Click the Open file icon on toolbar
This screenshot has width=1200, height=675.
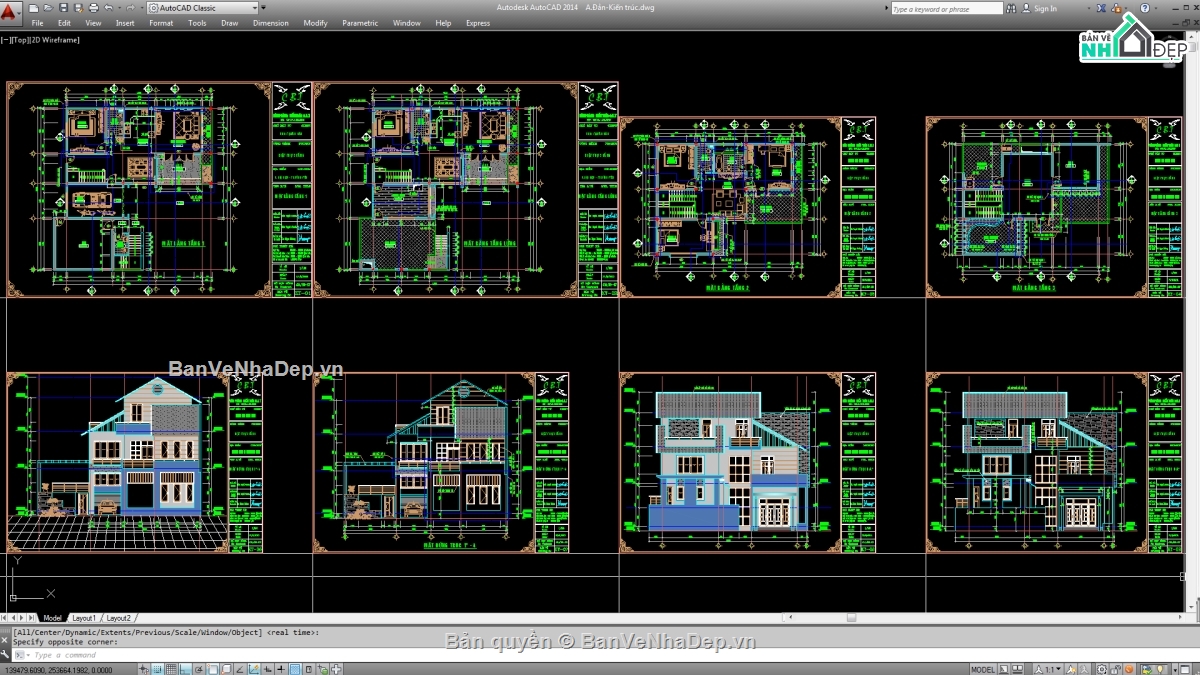[x=48, y=7]
